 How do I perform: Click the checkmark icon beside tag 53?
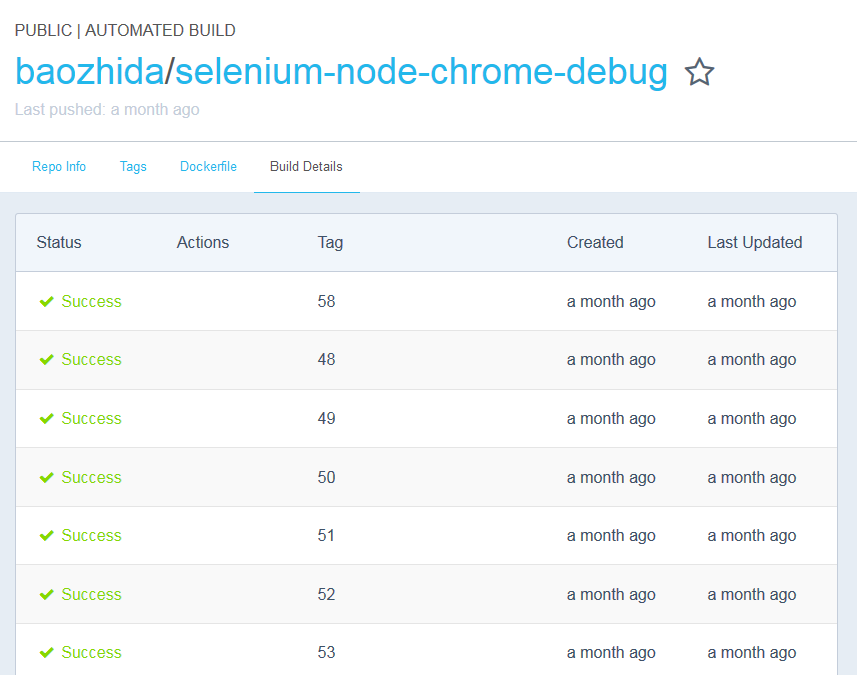[46, 652]
